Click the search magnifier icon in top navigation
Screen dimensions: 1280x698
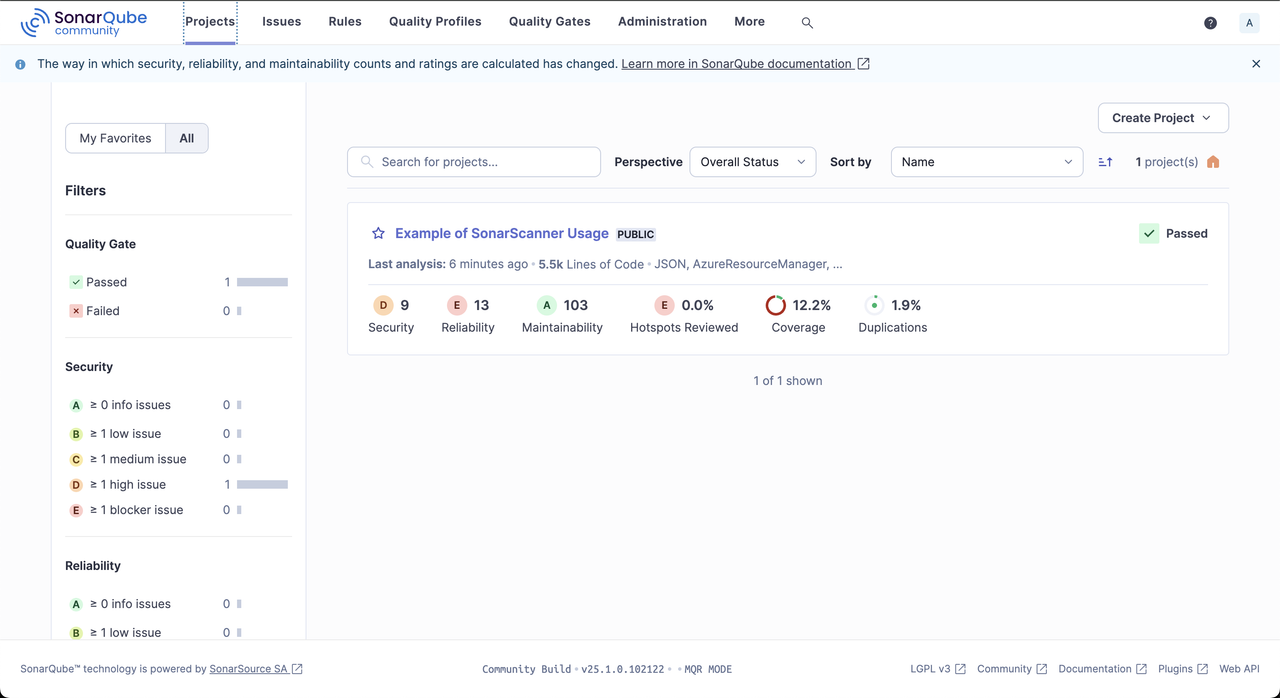(x=807, y=22)
